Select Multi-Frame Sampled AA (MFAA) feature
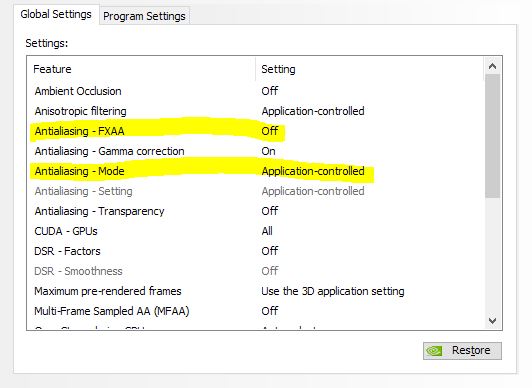 112,311
